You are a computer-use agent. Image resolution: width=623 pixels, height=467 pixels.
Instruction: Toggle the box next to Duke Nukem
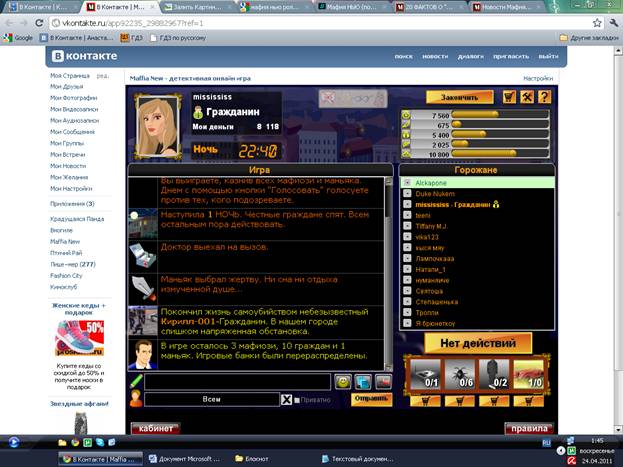coord(407,193)
